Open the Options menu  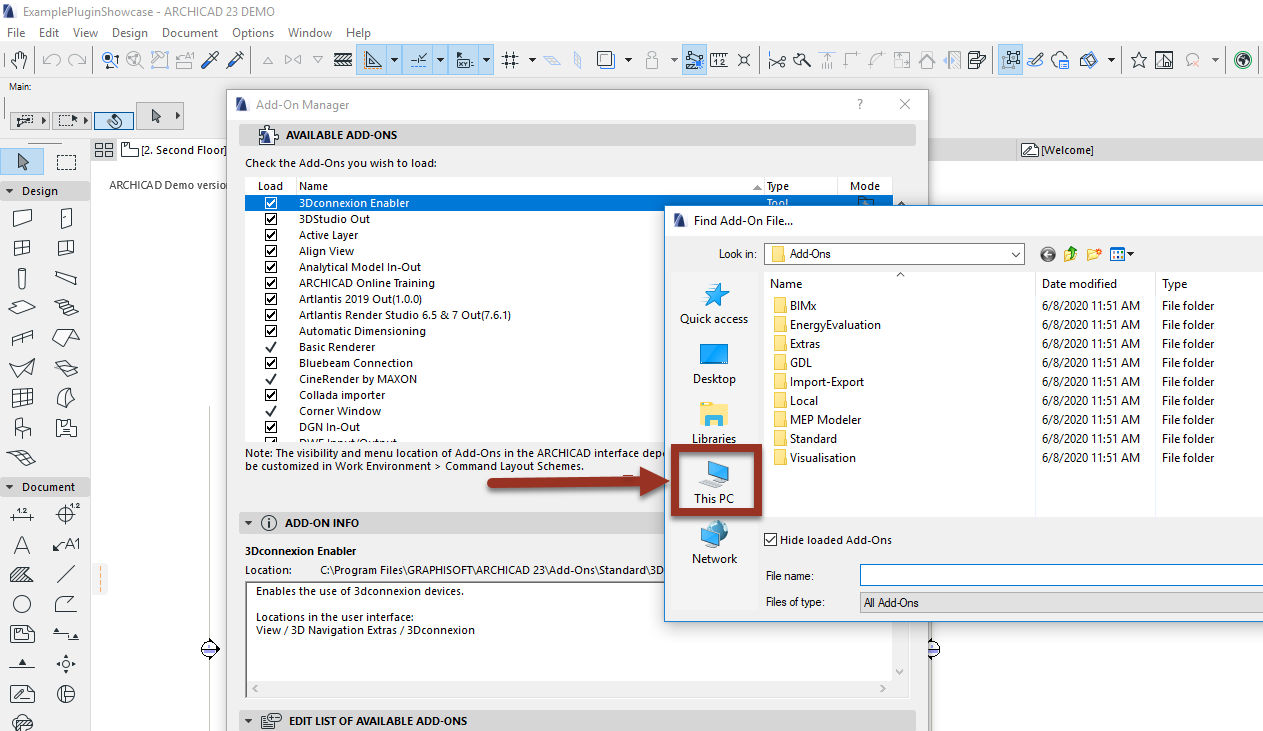click(x=253, y=33)
